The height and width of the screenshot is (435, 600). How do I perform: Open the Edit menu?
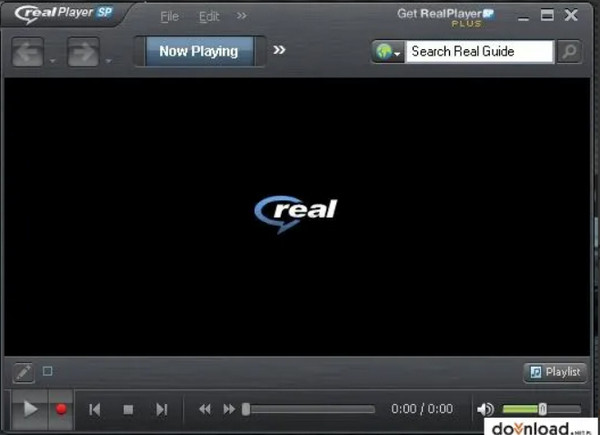click(x=209, y=16)
